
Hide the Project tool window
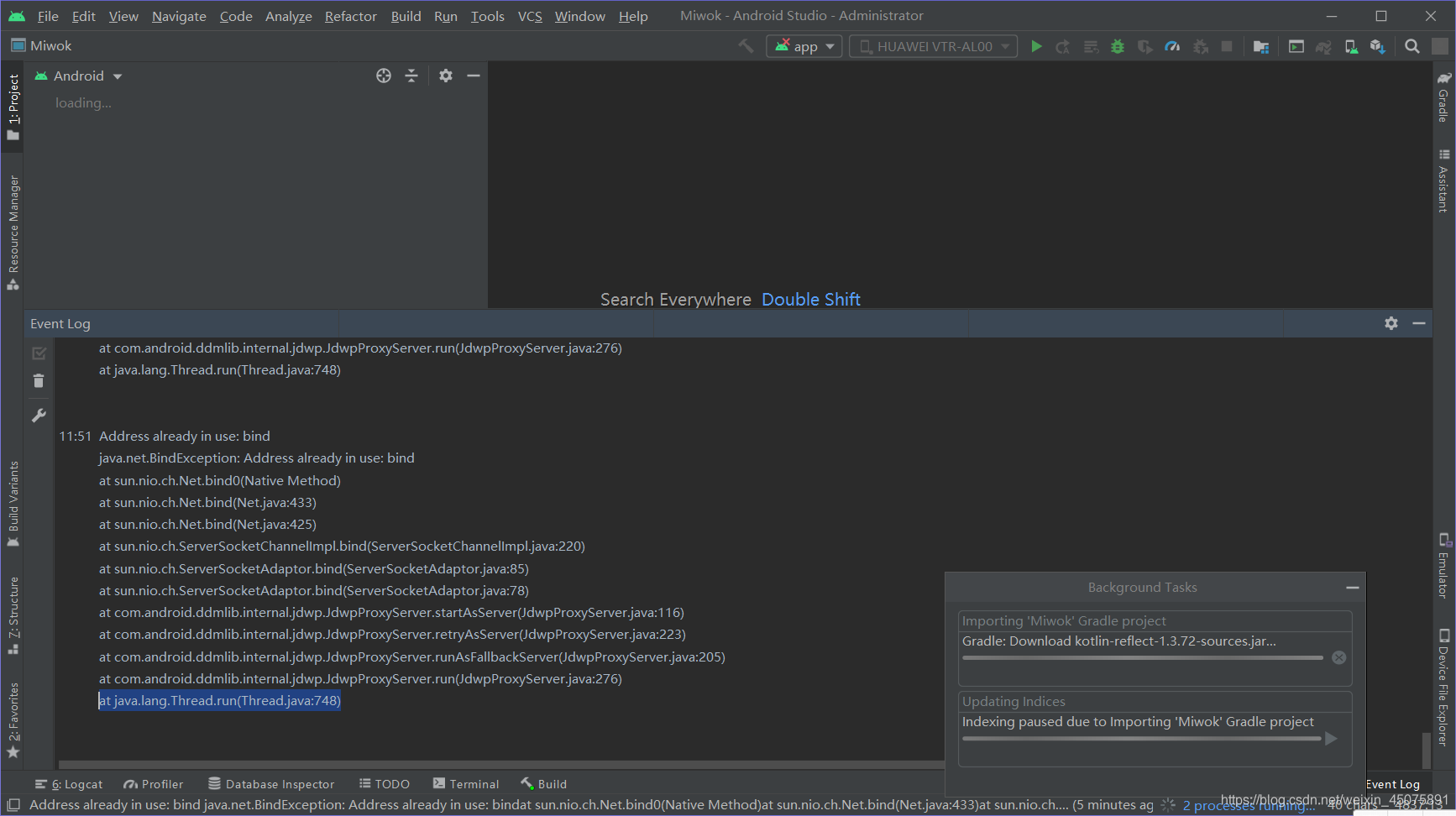pos(474,76)
